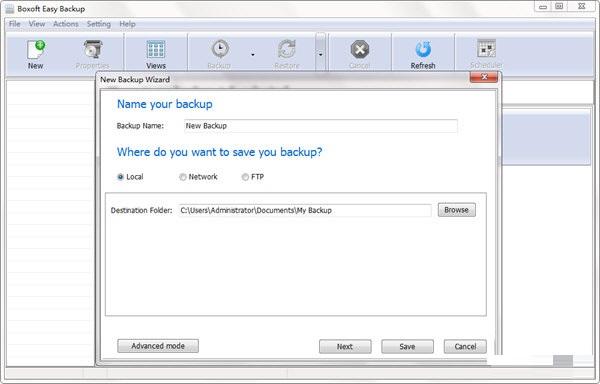Click the Refresh toolbar icon
Viewport: 600px width, 384px height.
[x=423, y=50]
